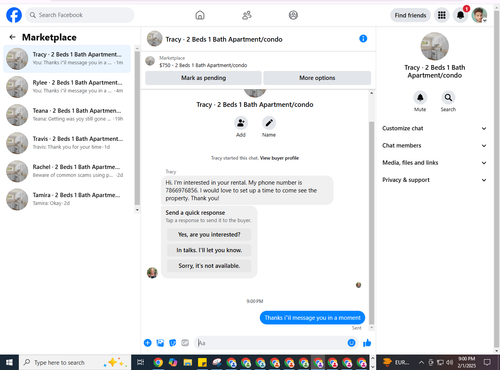Image resolution: width=500 pixels, height=370 pixels.
Task: Open Rachel conversation in Marketplace list
Action: 67,171
